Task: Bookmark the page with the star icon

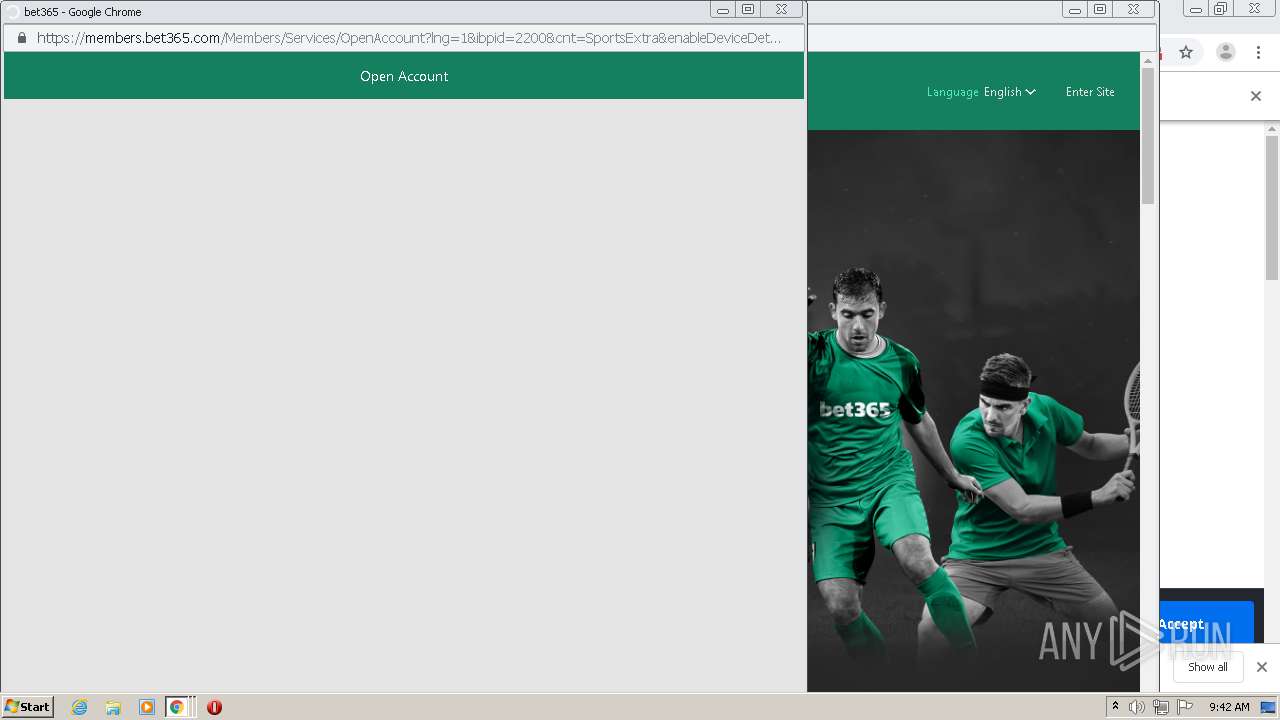Action: point(1186,52)
